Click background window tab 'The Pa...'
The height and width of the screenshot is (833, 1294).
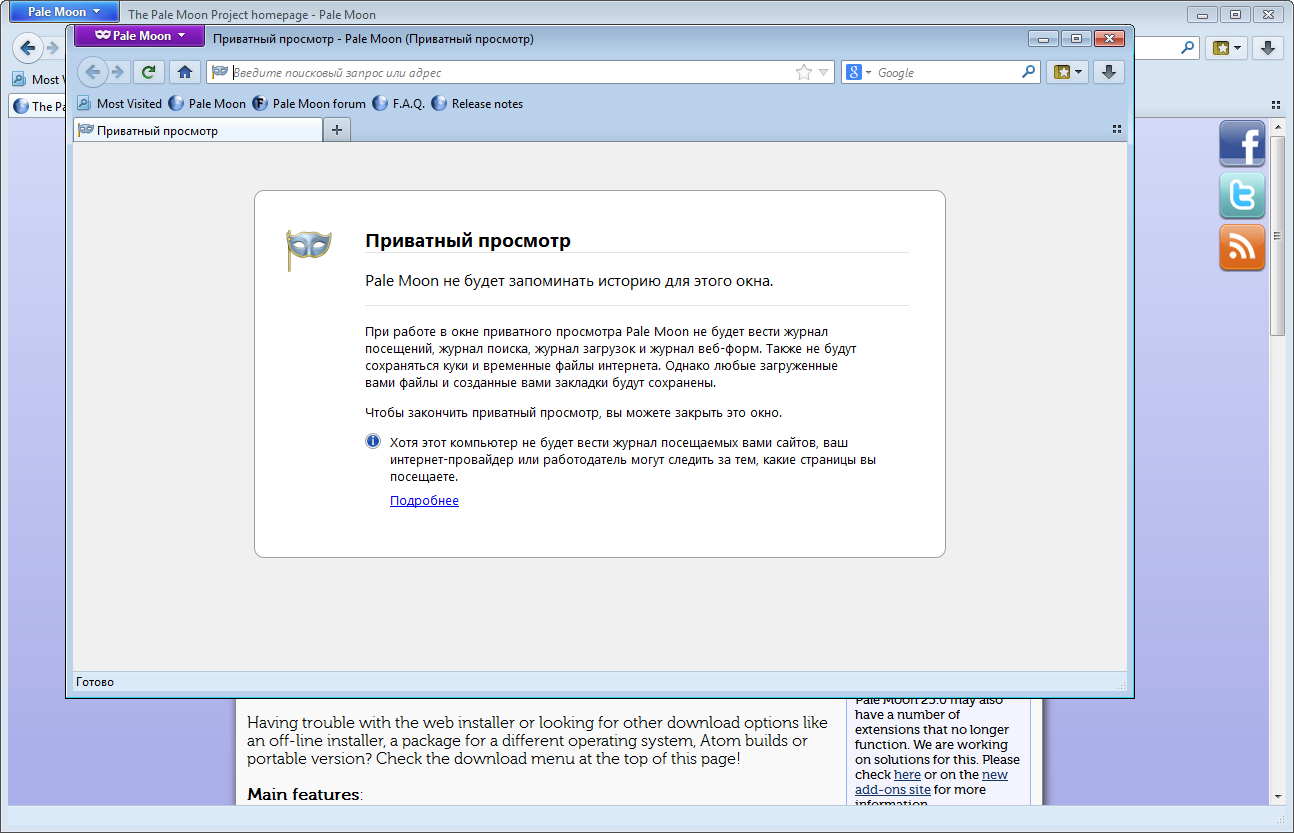[38, 106]
